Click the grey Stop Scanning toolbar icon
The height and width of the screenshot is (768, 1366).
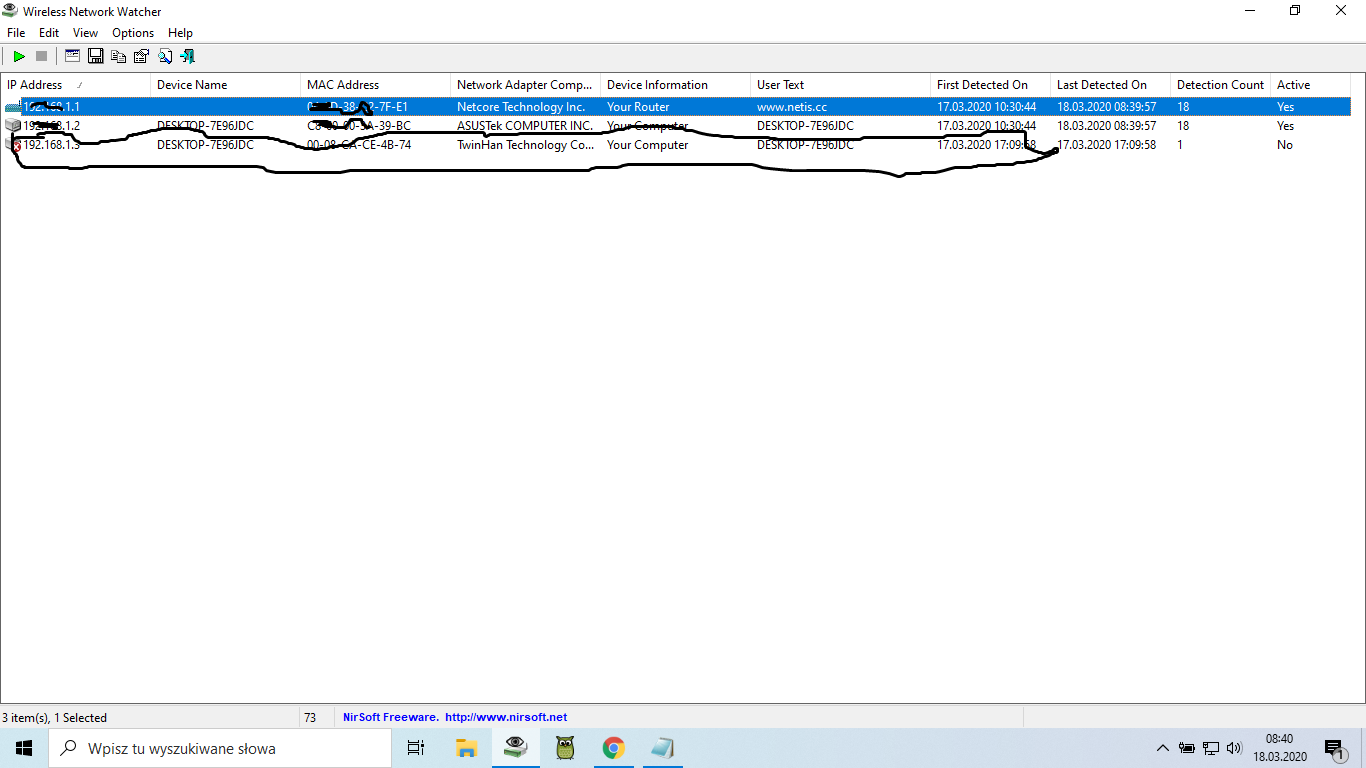click(42, 56)
